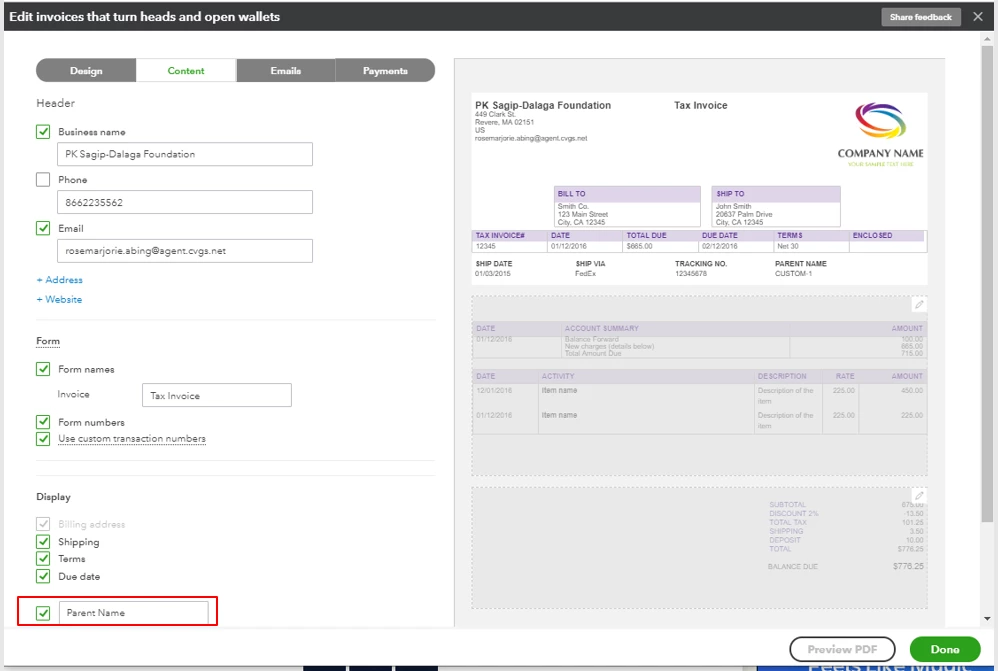The image size is (998, 671).
Task: Click the PARENT NAME label in preview
Action: coord(801,264)
